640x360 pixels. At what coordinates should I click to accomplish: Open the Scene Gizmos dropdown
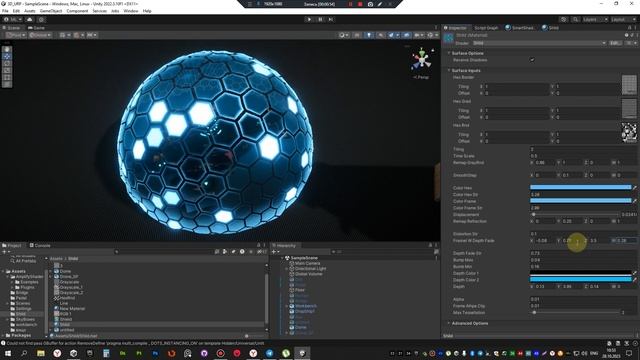pyautogui.click(x=432, y=35)
